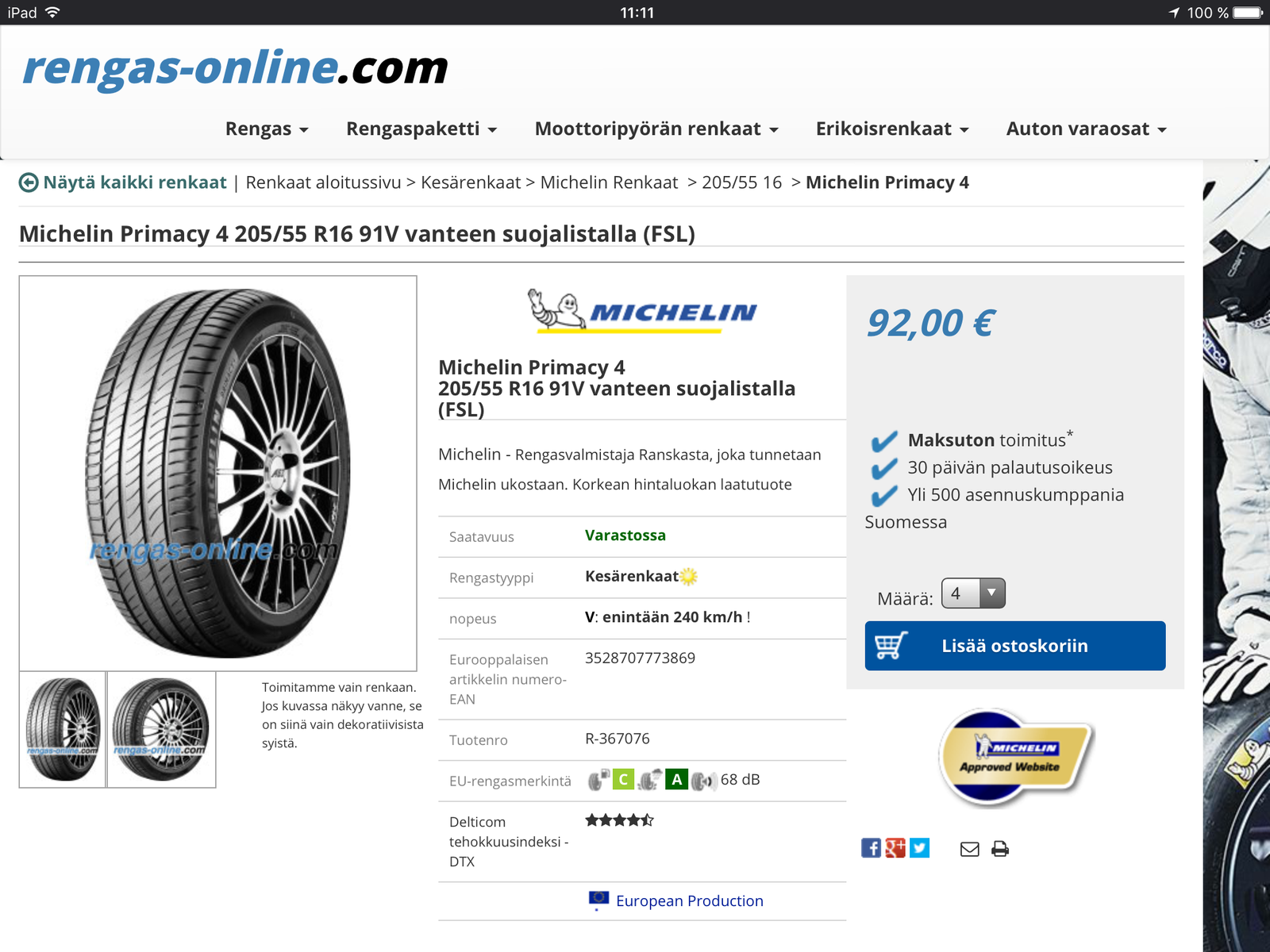Follow the European Production link
This screenshot has height=952, width=1270.
tap(689, 901)
